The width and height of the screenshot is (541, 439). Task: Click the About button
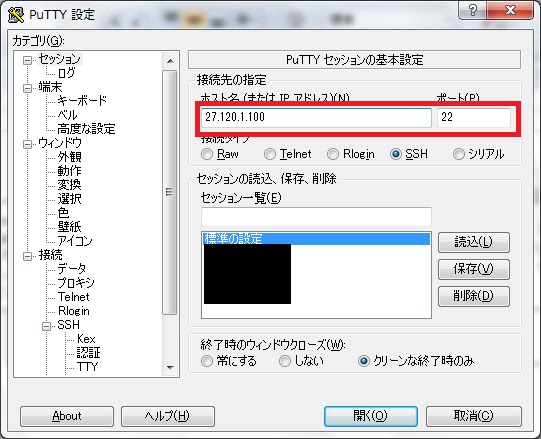pos(67,416)
